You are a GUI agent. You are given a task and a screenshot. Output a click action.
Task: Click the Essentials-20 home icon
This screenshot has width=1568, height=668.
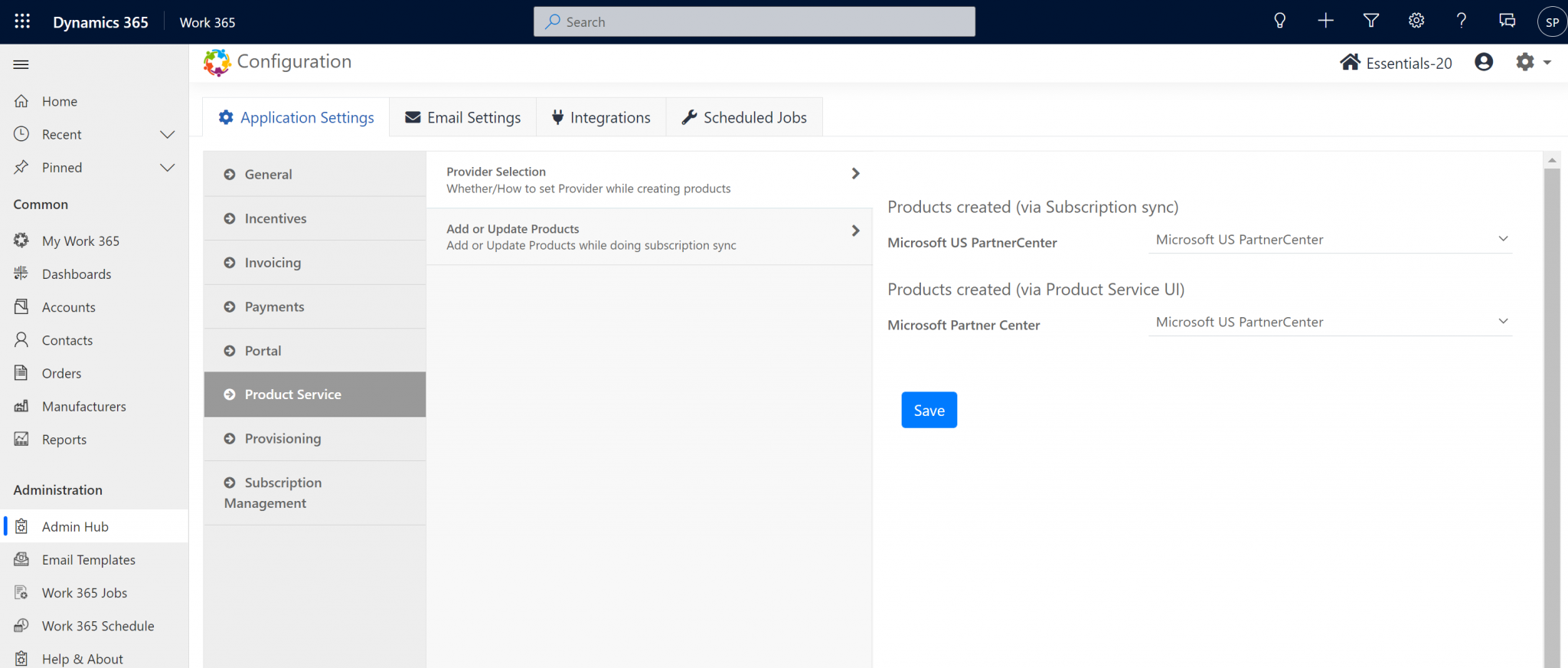tap(1350, 62)
